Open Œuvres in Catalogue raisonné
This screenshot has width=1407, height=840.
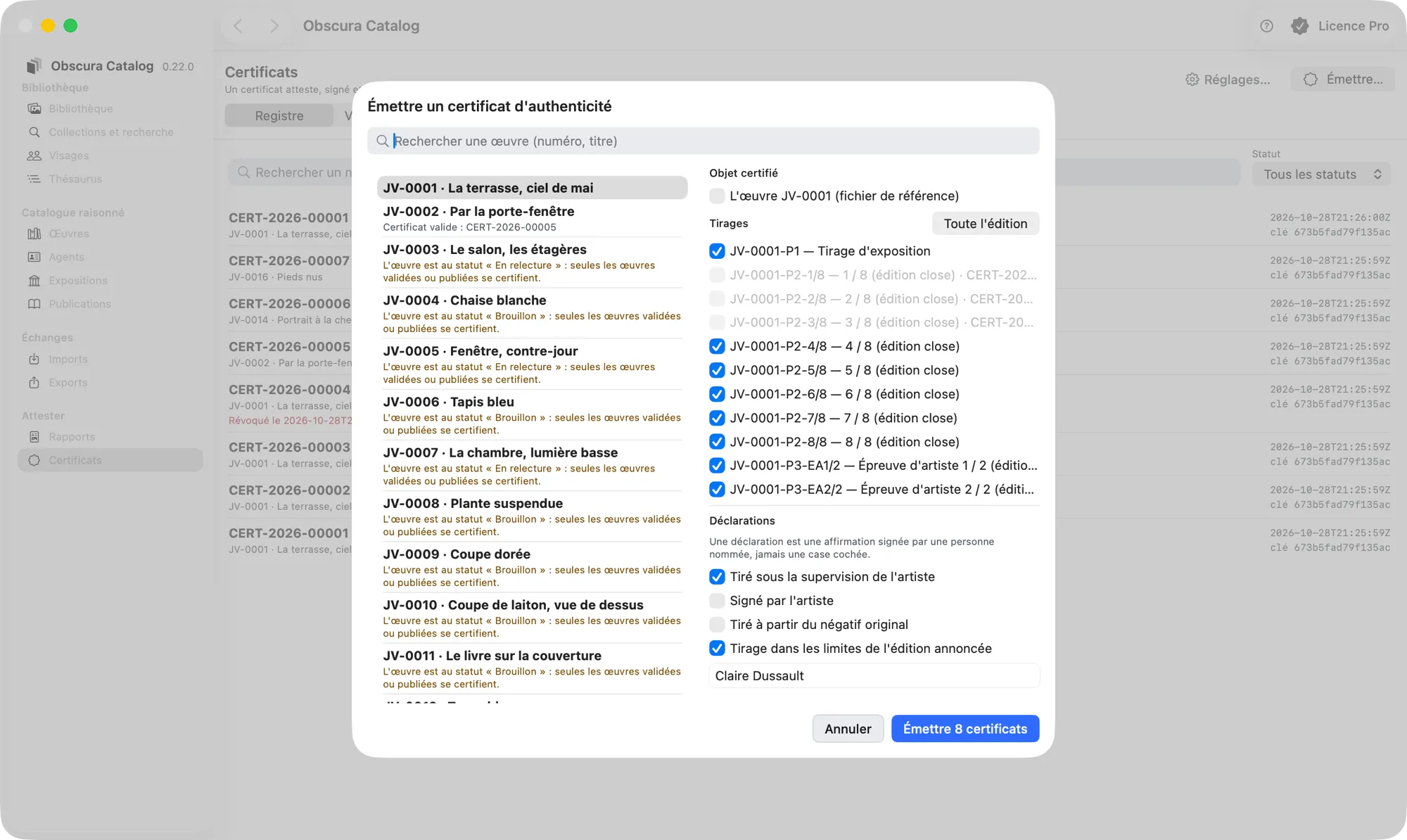(x=69, y=234)
